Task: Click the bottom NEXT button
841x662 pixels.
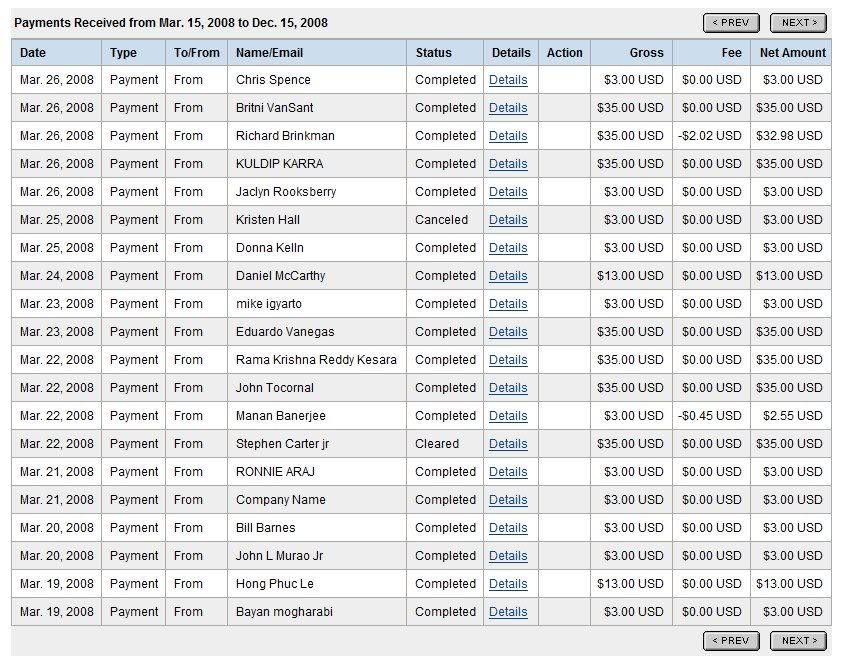Action: point(798,640)
